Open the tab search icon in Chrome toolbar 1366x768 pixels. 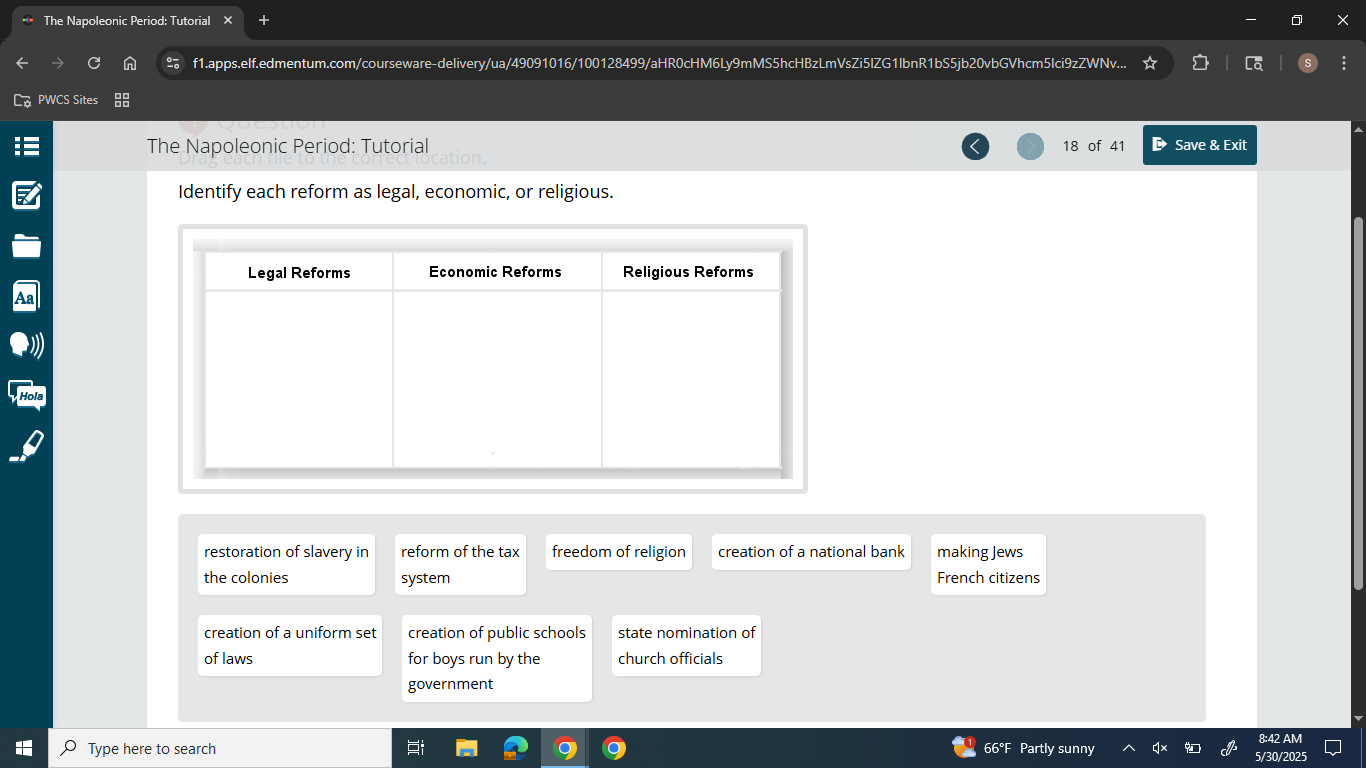pos(1254,63)
